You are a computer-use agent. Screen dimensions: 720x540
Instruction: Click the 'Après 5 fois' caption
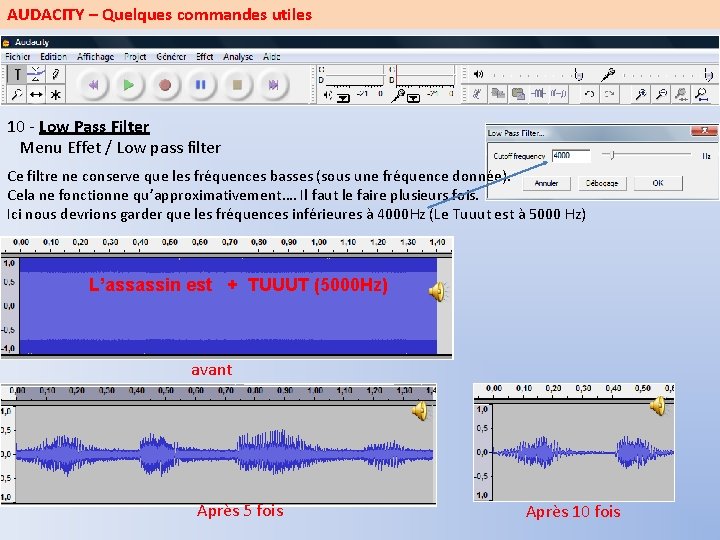point(240,511)
